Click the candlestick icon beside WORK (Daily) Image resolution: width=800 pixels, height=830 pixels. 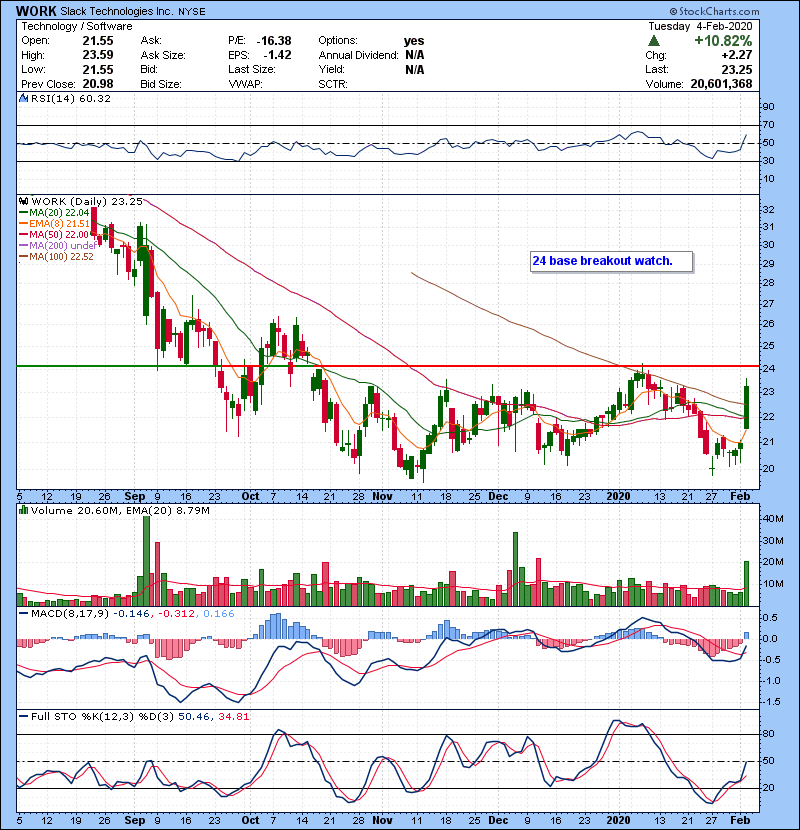(x=23, y=202)
